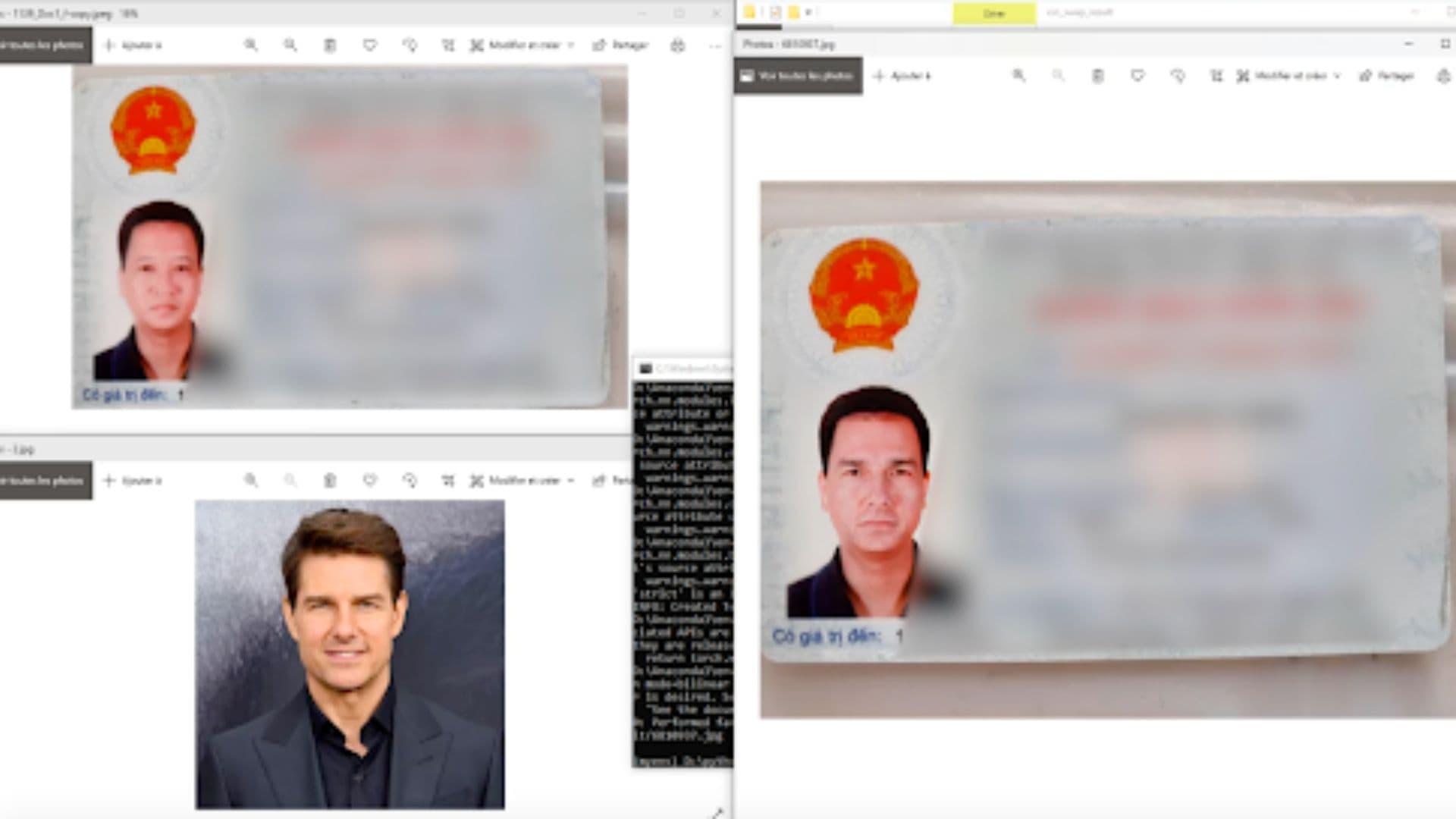Click the ID card image in the top-left window
The height and width of the screenshot is (819, 1456).
[350, 237]
